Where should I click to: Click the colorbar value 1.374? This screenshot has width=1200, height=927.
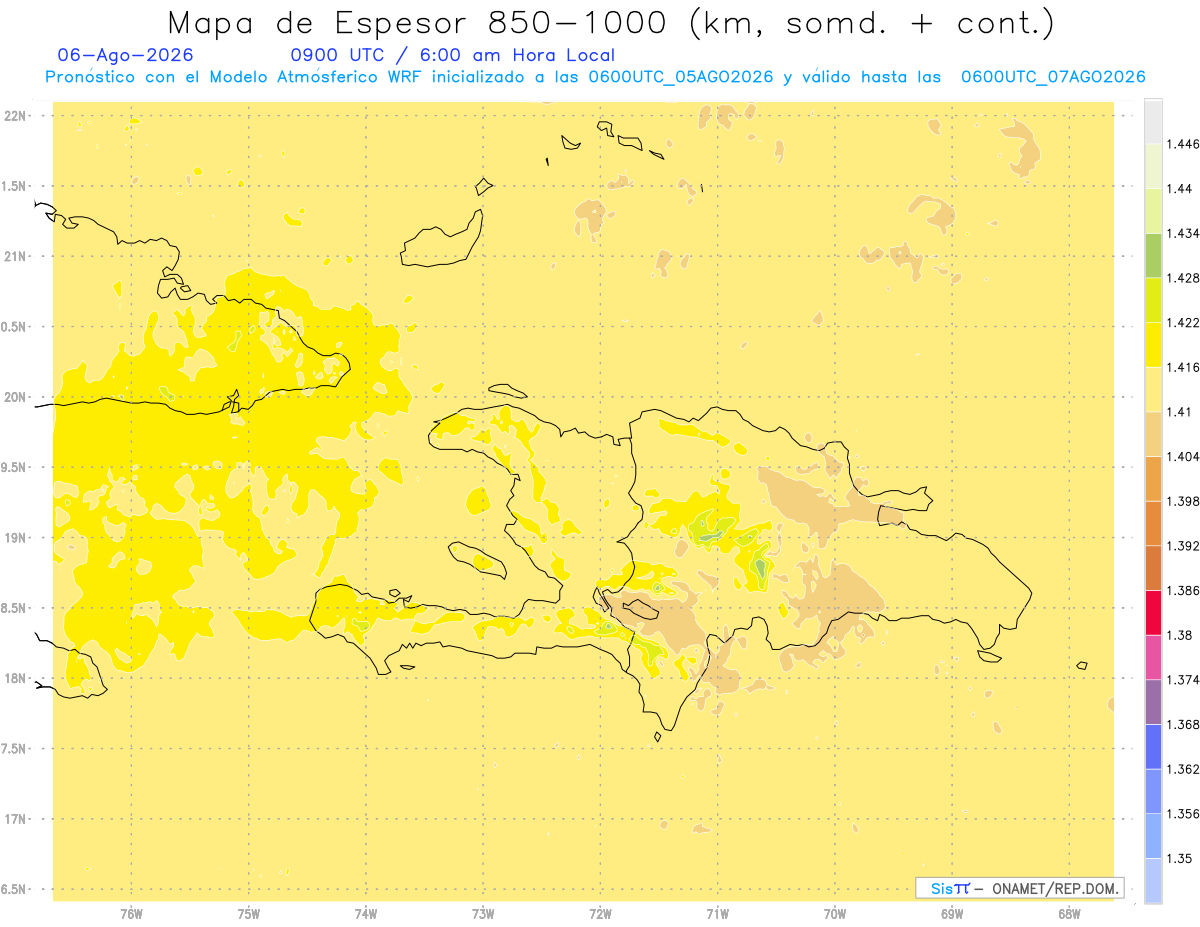1184,680
